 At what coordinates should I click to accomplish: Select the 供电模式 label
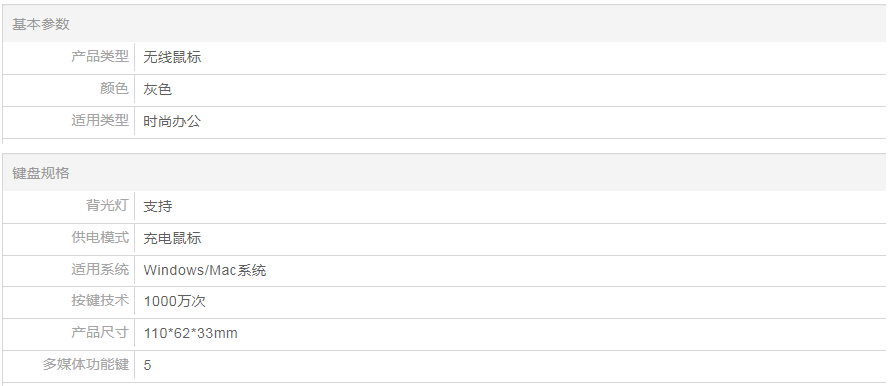(x=100, y=237)
